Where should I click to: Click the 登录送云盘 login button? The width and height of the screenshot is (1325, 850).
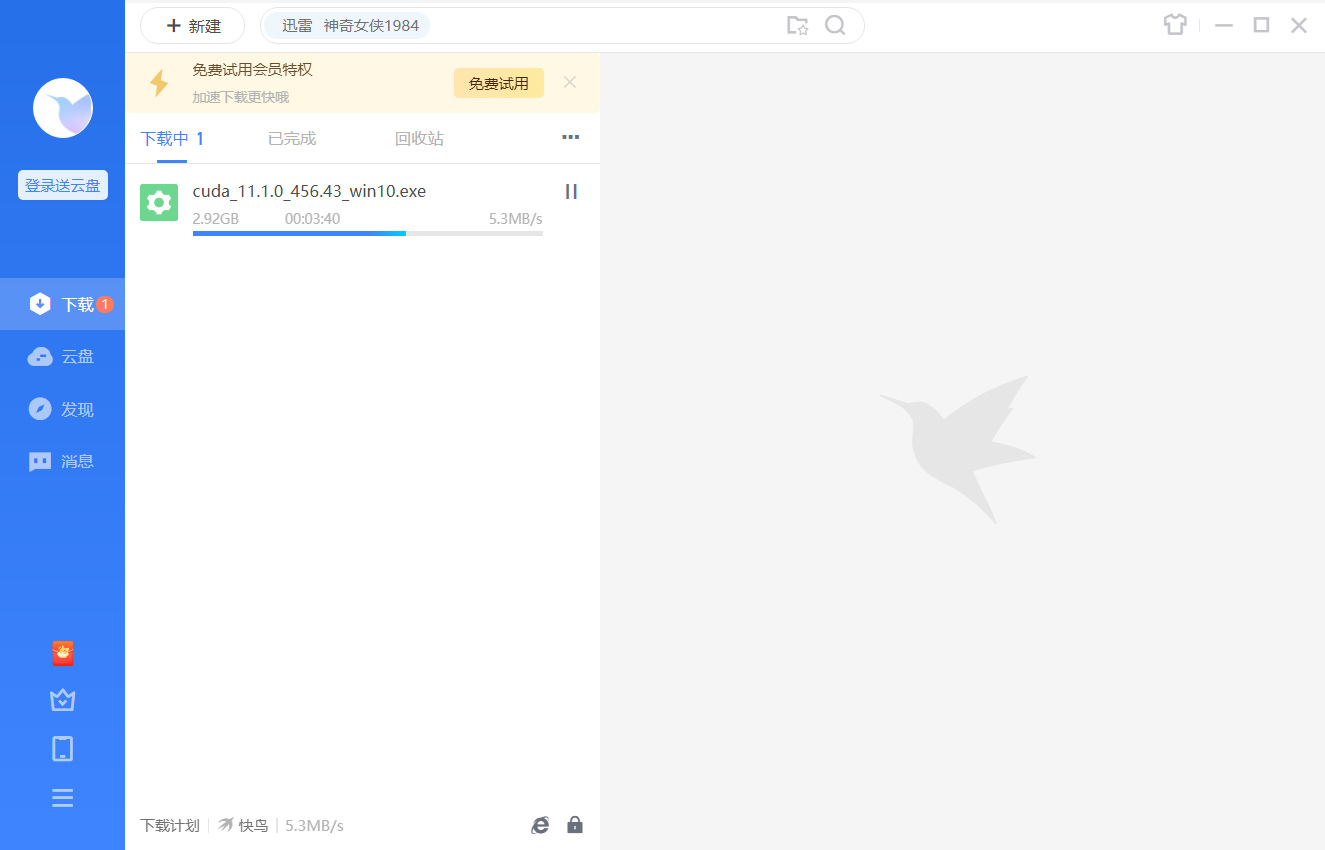62,185
